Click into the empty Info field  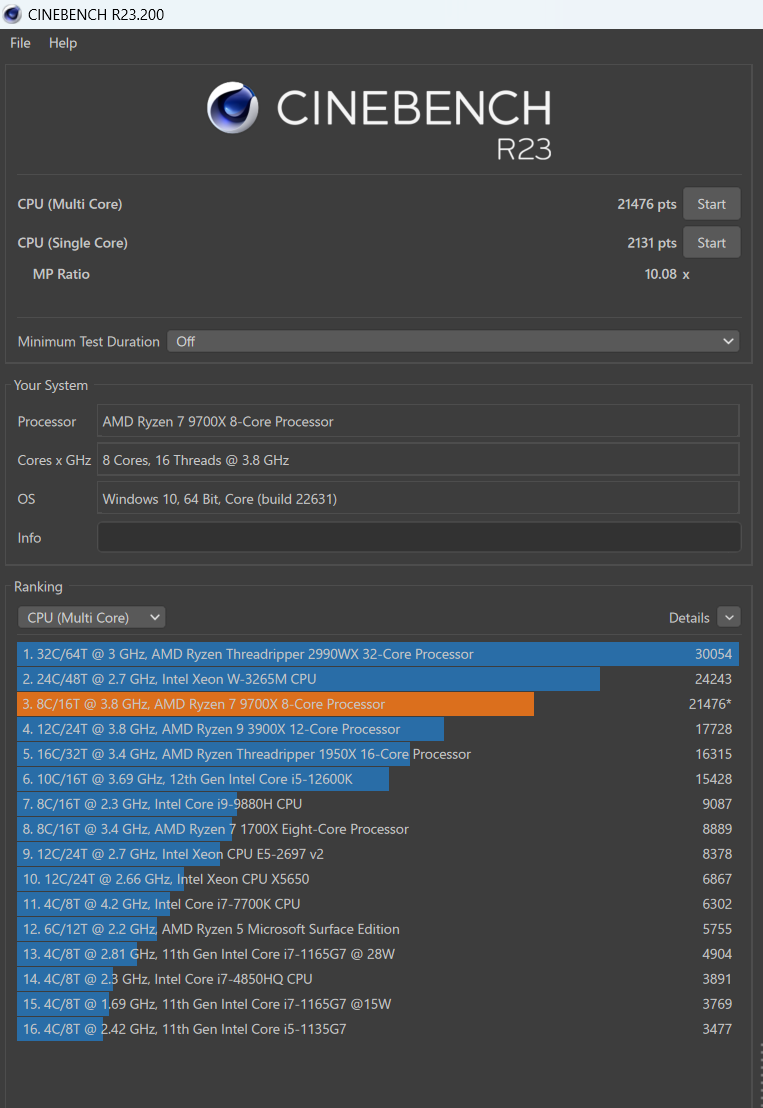[x=419, y=537]
